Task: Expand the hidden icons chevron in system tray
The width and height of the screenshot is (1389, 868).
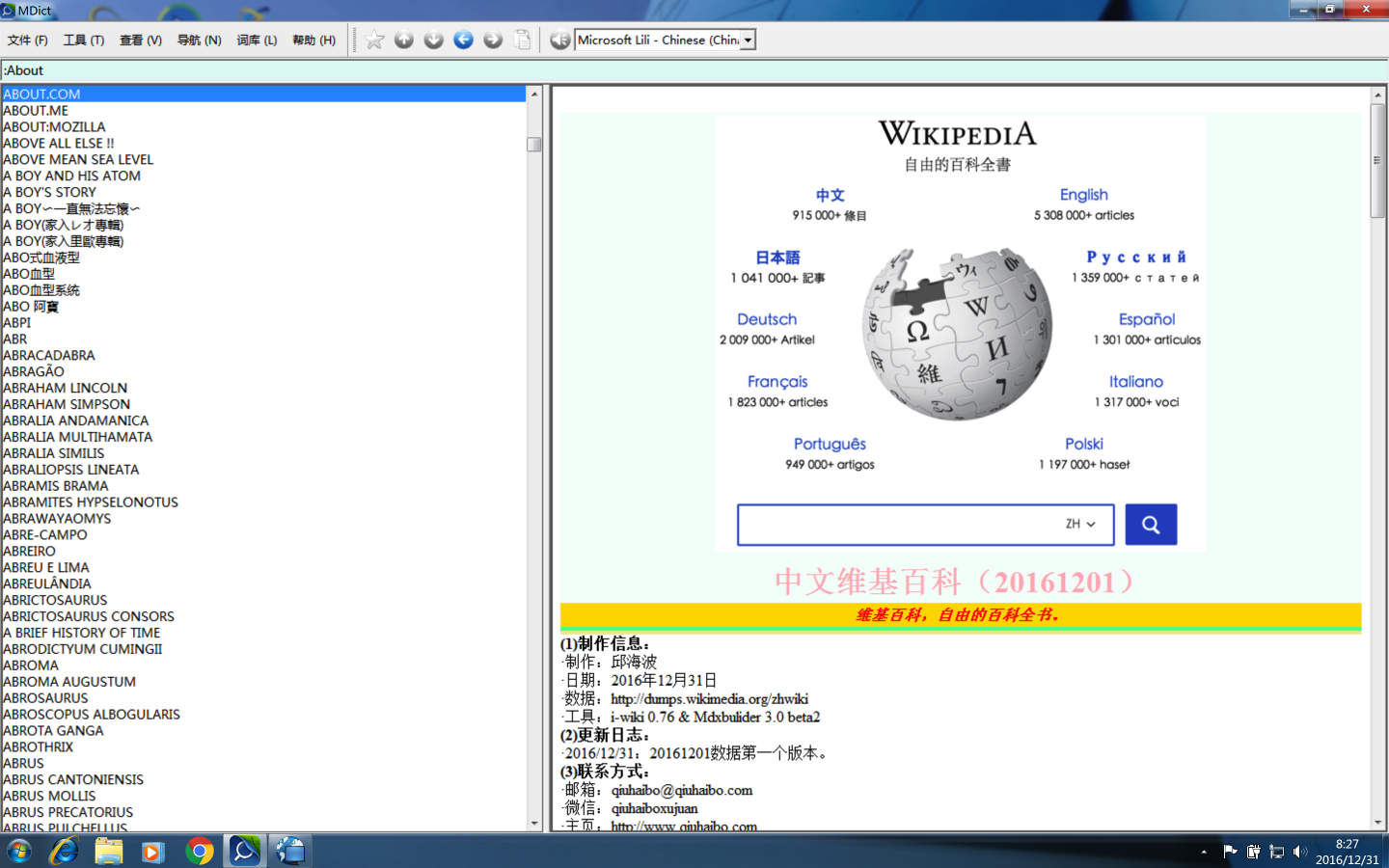Action: 1204,853
